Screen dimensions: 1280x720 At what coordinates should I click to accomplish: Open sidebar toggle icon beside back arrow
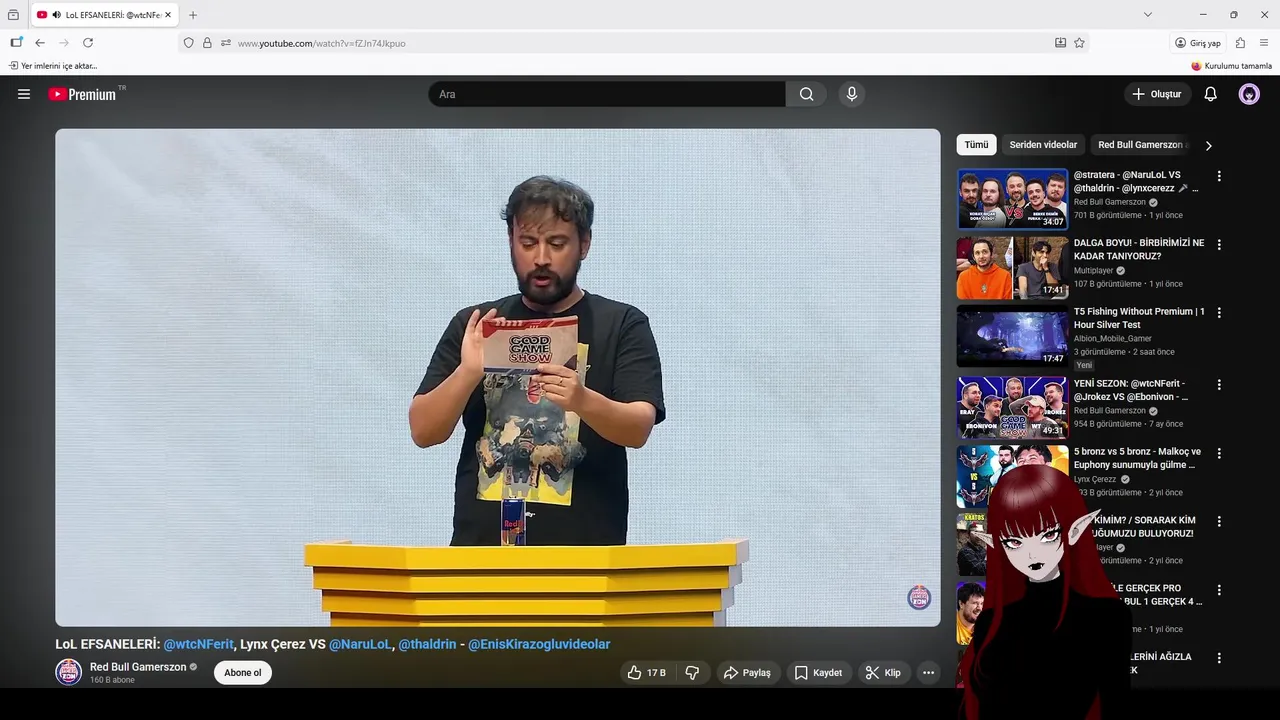tap(16, 43)
